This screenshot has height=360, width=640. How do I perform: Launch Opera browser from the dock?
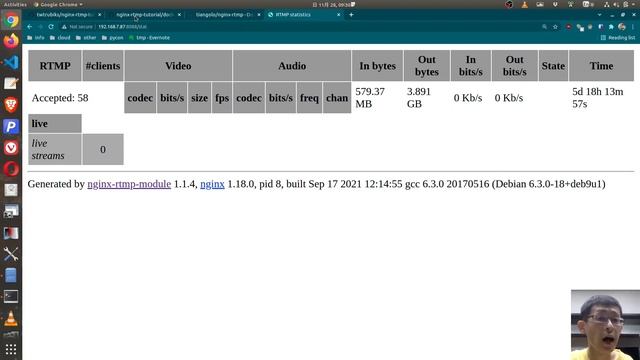pos(11,169)
